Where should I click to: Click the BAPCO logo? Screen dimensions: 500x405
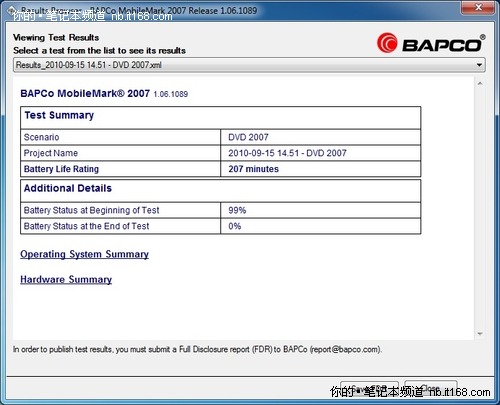(431, 43)
